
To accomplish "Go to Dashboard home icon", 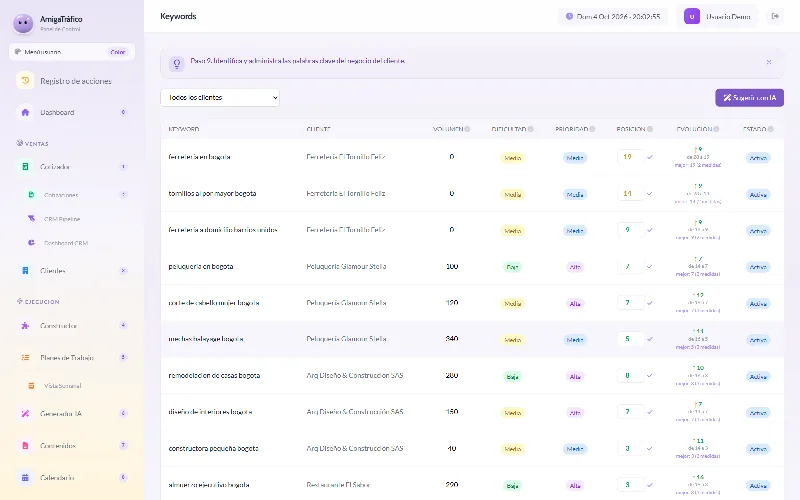I will [25, 112].
